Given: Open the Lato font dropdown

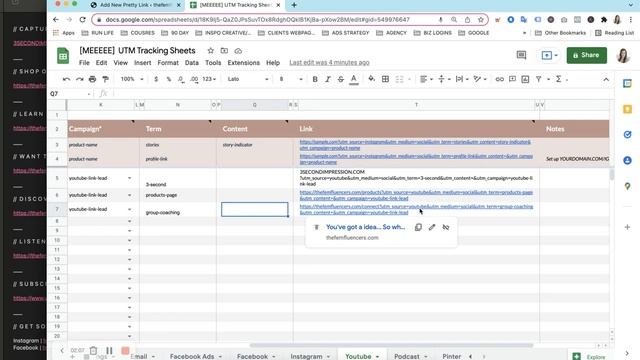Looking at the screenshot, I should pyautogui.click(x=248, y=79).
